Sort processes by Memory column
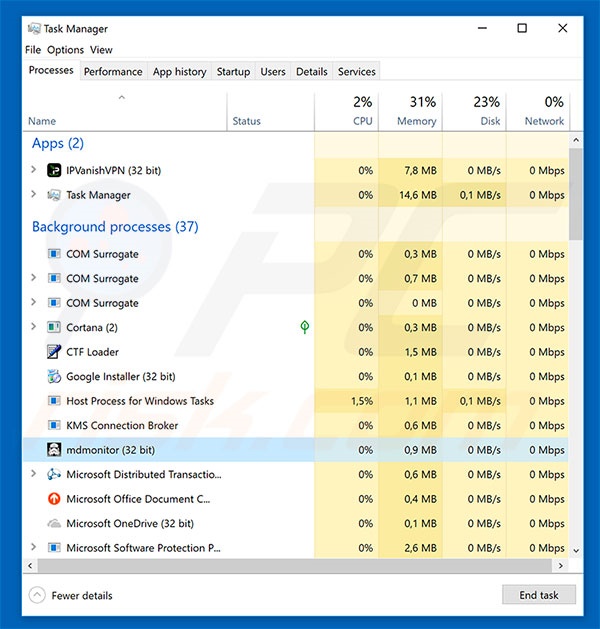Image resolution: width=600 pixels, height=629 pixels. [410, 112]
